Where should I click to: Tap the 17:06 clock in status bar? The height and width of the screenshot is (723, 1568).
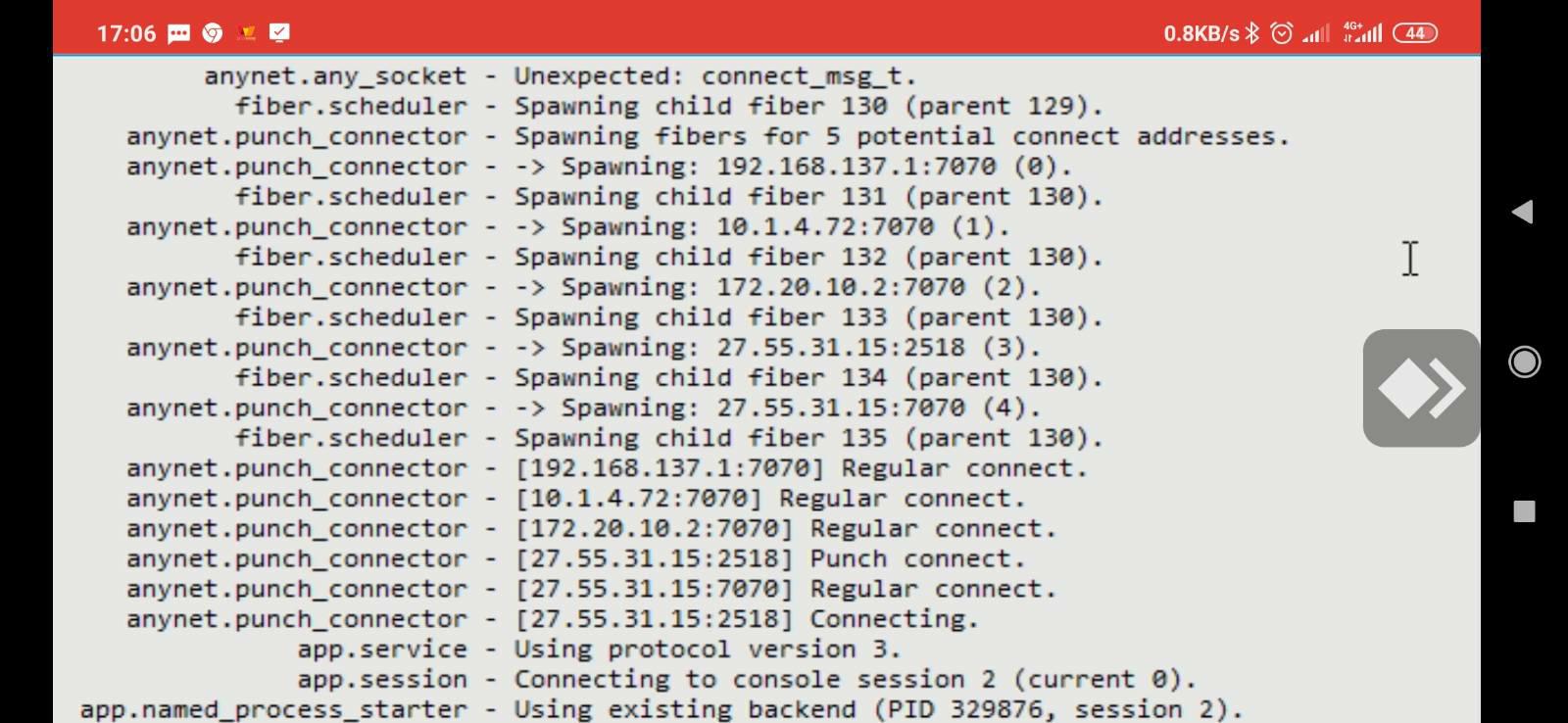pyautogui.click(x=126, y=34)
